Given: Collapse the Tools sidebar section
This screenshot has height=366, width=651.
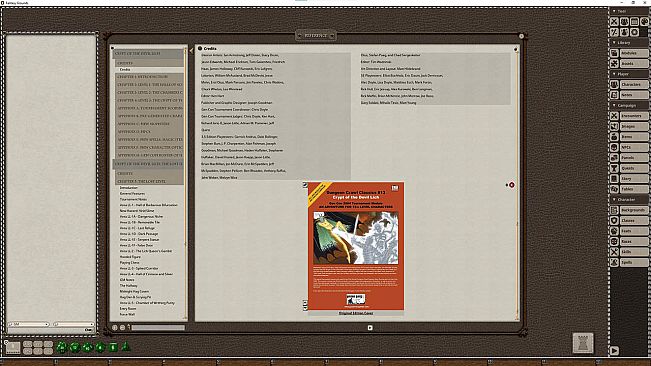Looking at the screenshot, I should pyautogui.click(x=614, y=11).
